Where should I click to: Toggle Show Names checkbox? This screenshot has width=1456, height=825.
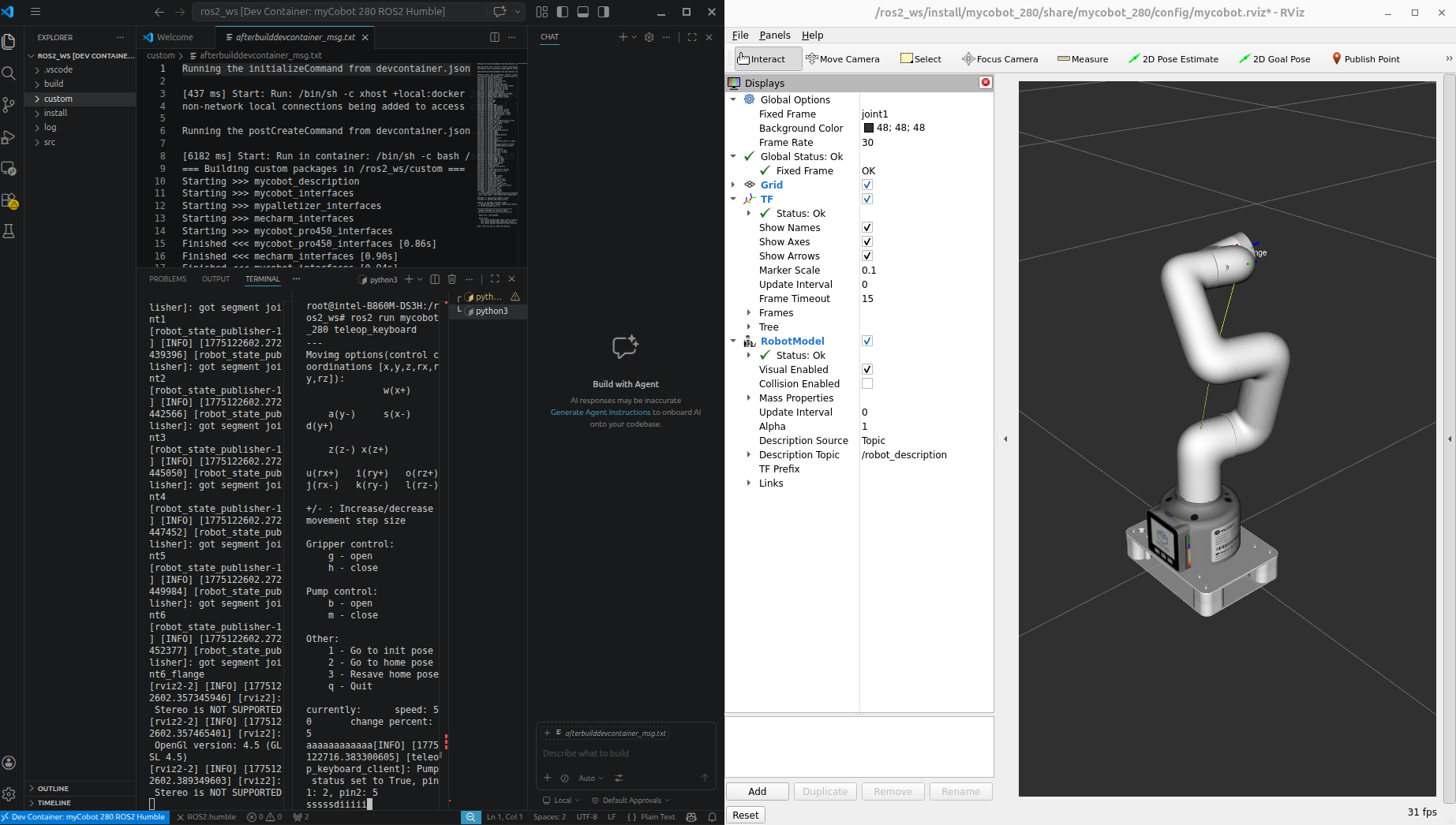[867, 228]
